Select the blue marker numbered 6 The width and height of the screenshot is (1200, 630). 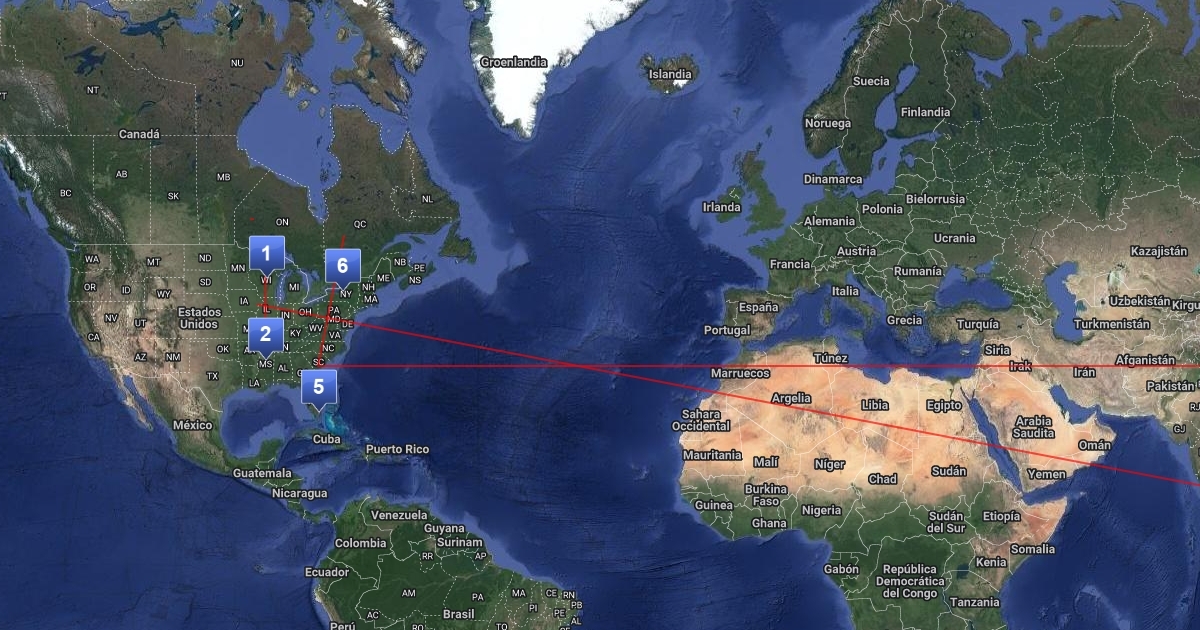pos(342,266)
